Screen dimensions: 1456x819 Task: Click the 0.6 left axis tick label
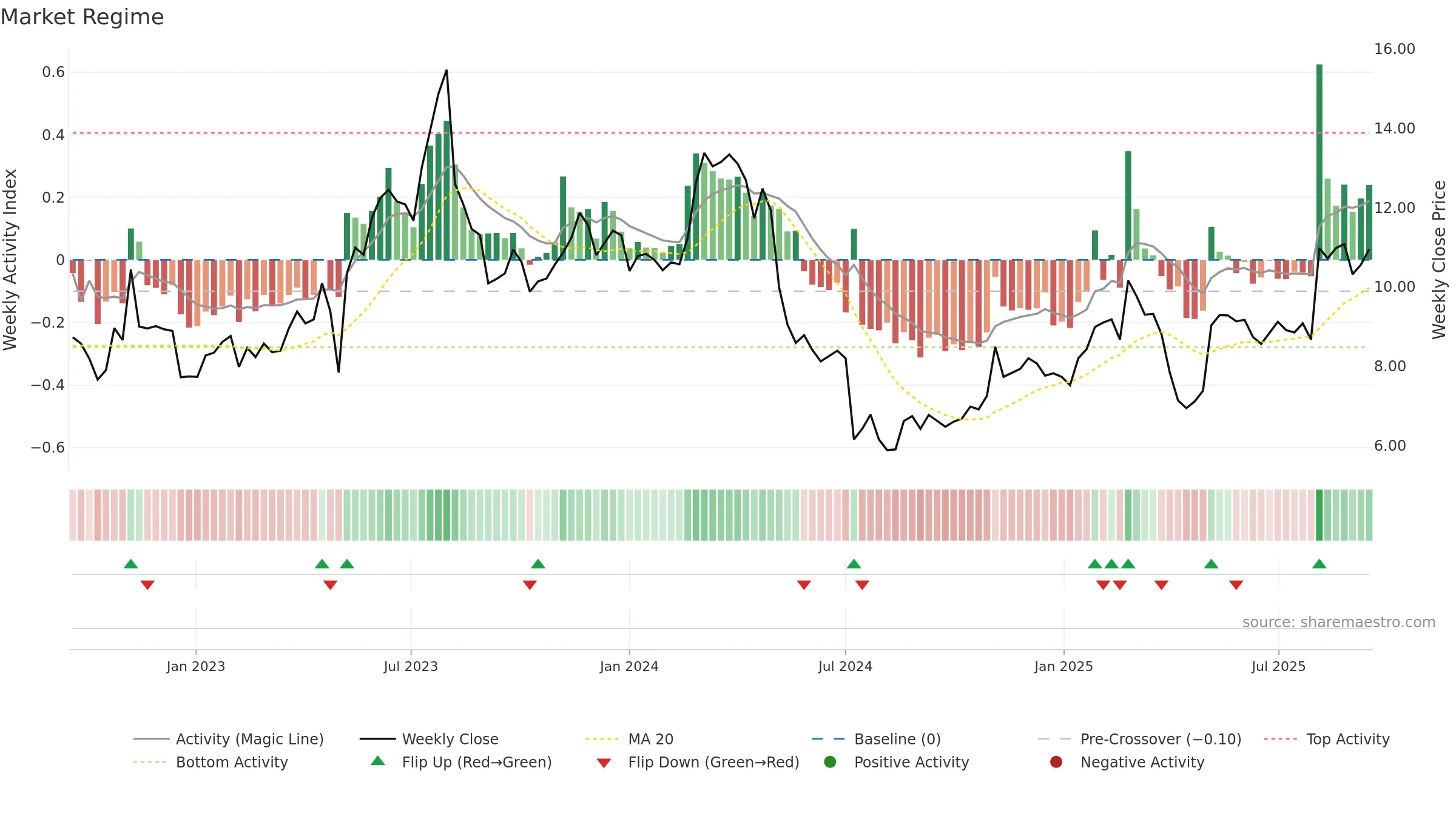pyautogui.click(x=53, y=72)
